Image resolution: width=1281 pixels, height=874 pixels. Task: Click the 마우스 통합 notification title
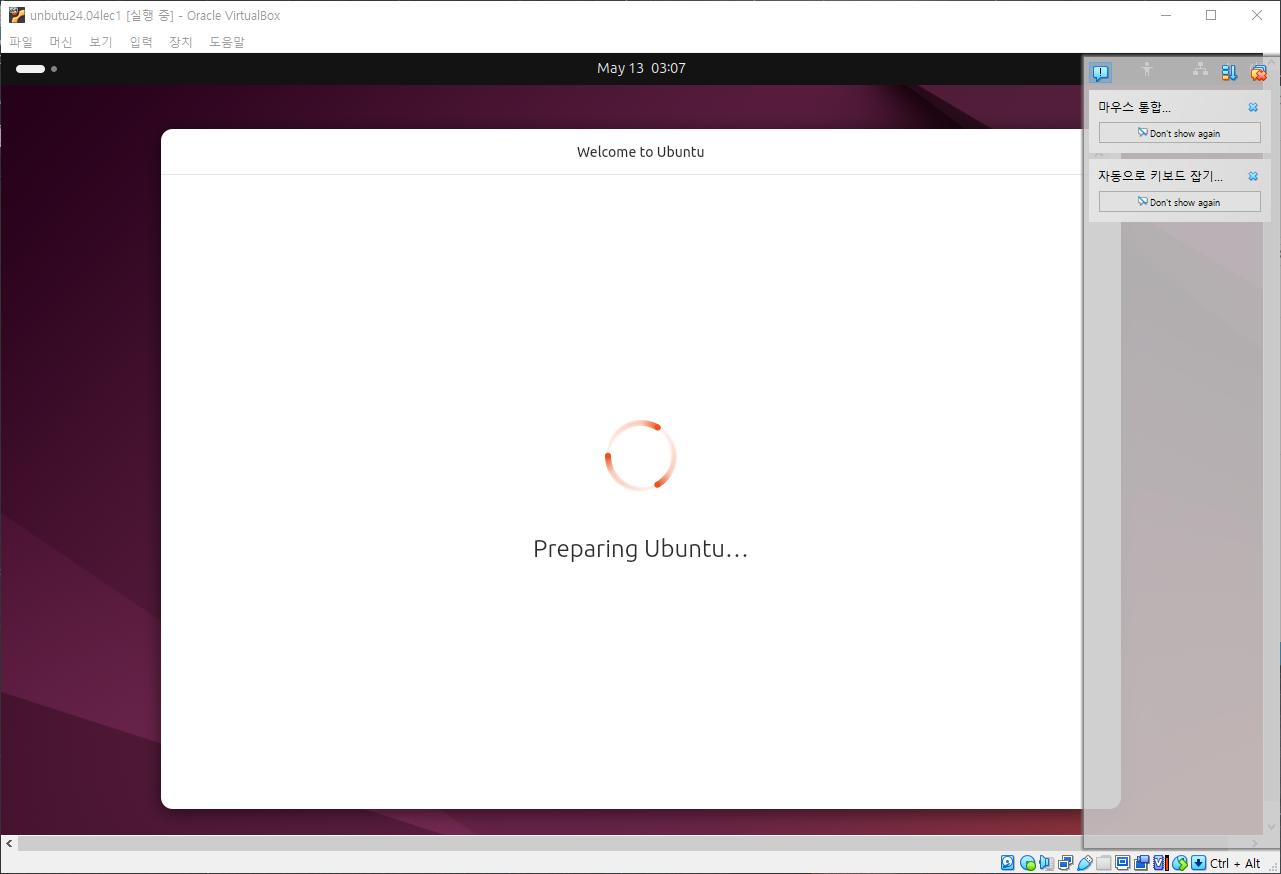point(1135,107)
